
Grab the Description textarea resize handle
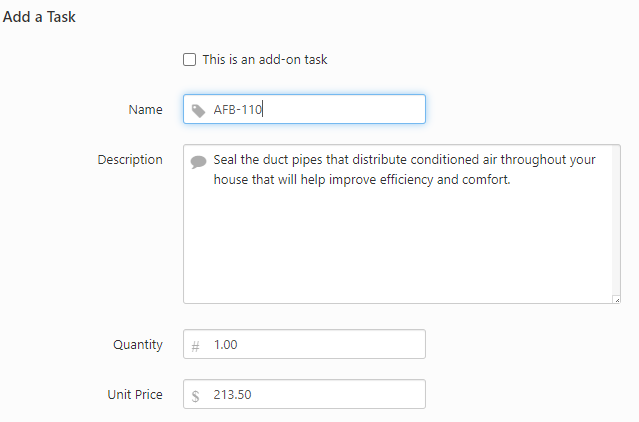click(x=616, y=298)
